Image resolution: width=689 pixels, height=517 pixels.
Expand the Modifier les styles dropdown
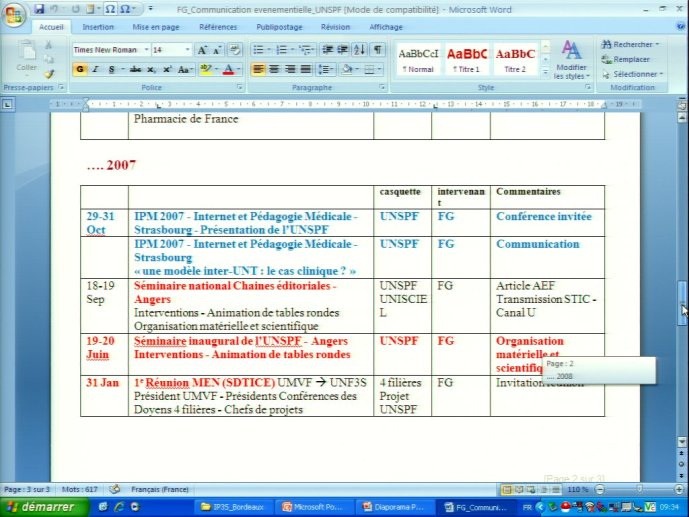coord(571,61)
